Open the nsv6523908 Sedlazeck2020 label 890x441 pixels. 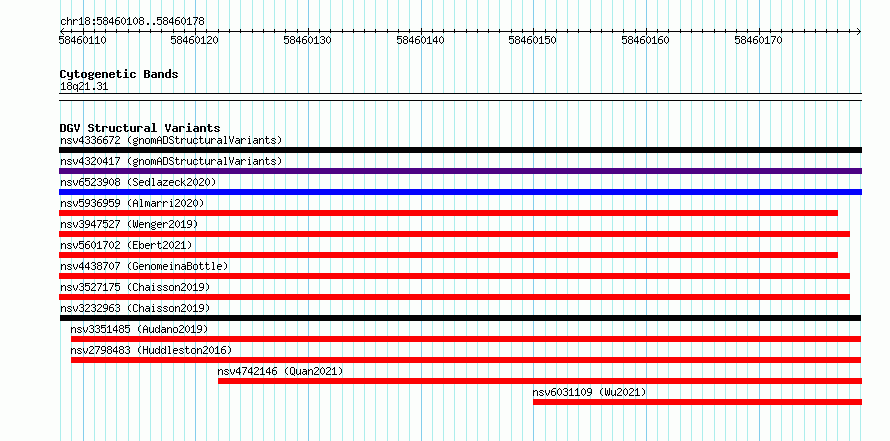click(x=138, y=182)
